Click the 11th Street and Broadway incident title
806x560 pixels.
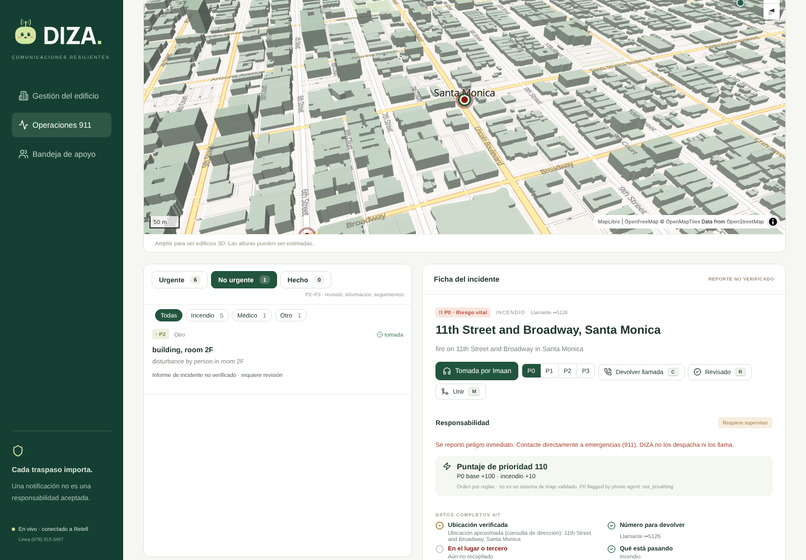pyautogui.click(x=548, y=330)
